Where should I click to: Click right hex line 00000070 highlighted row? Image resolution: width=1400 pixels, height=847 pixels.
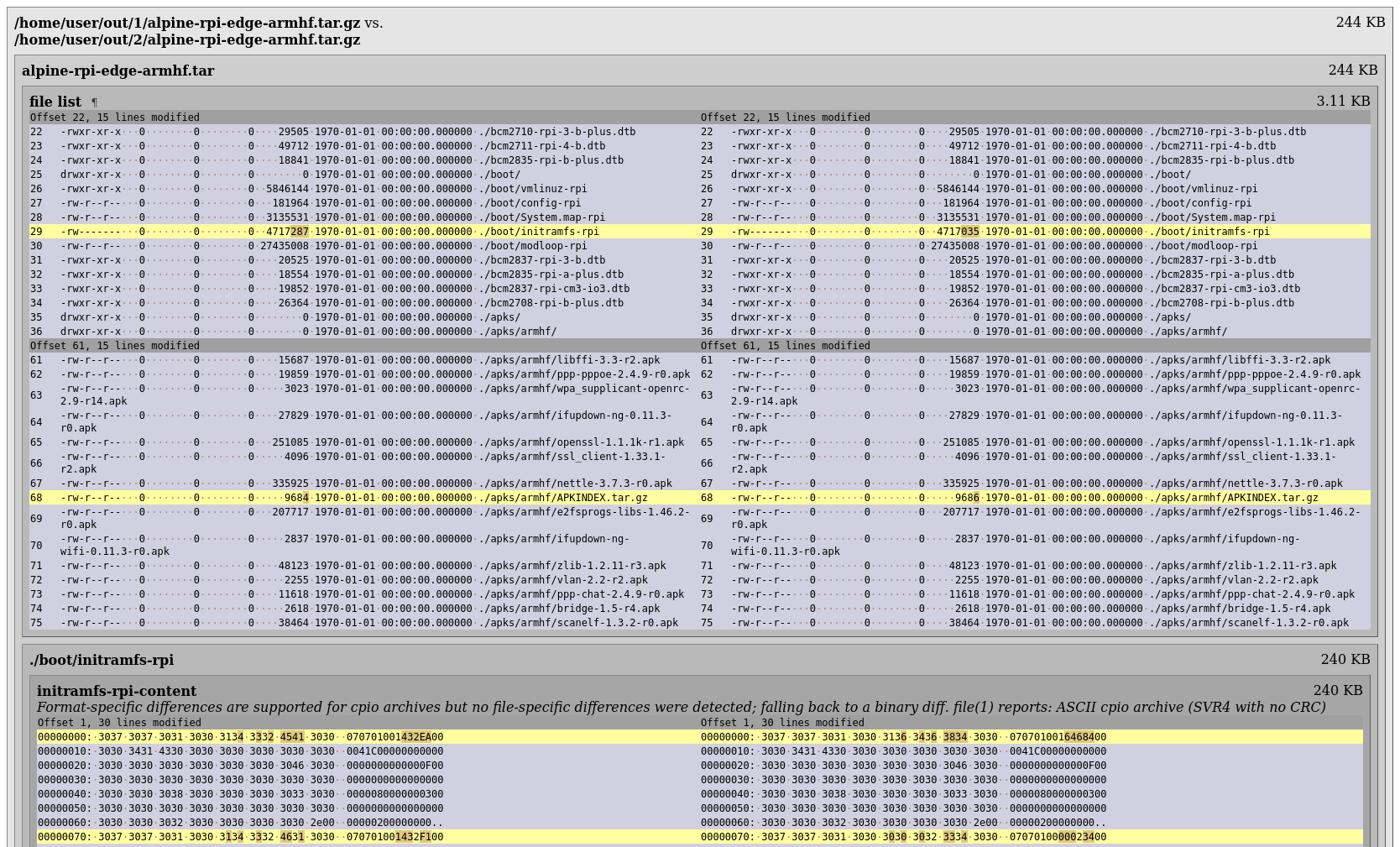point(903,837)
